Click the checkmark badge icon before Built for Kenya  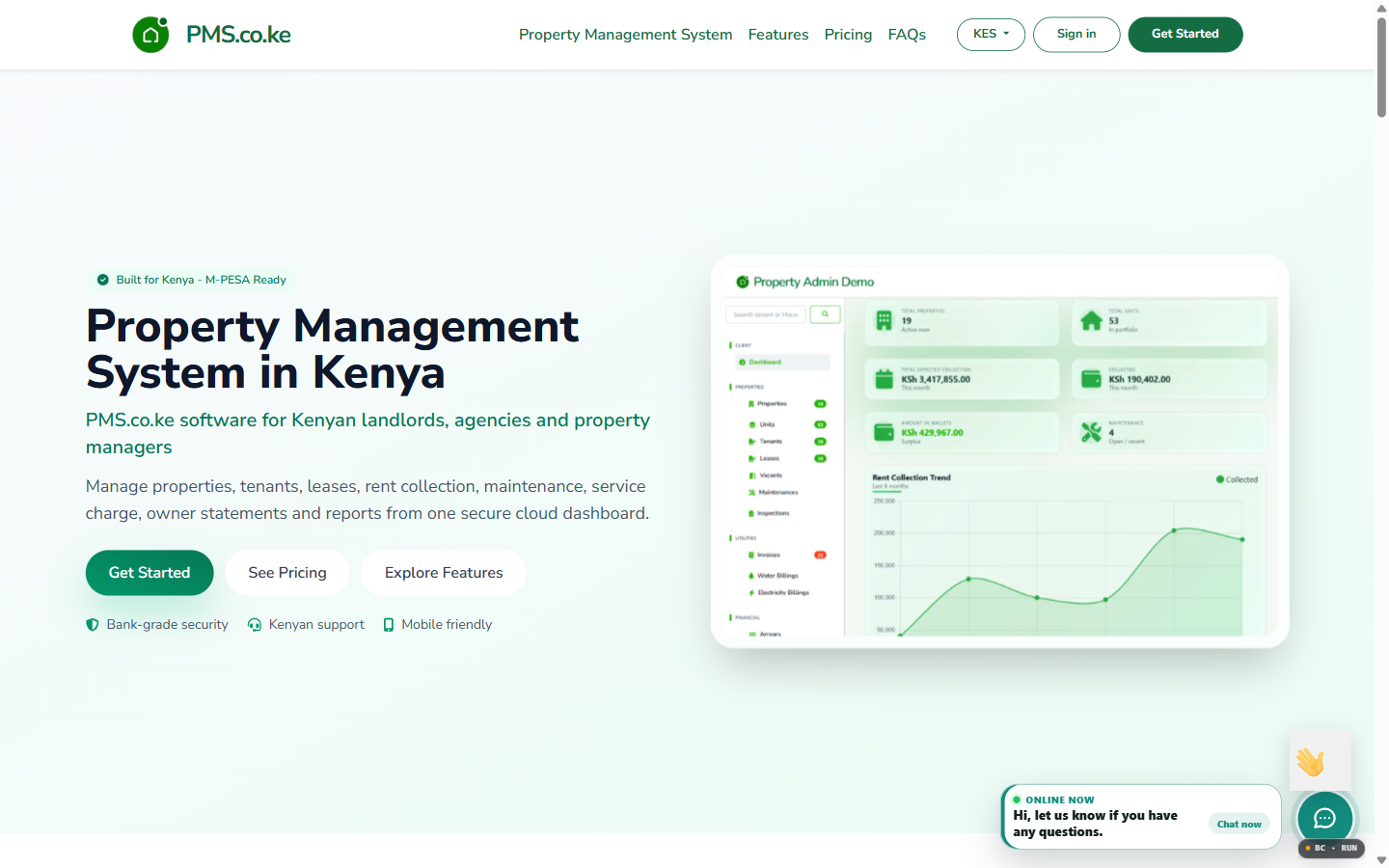tap(103, 280)
